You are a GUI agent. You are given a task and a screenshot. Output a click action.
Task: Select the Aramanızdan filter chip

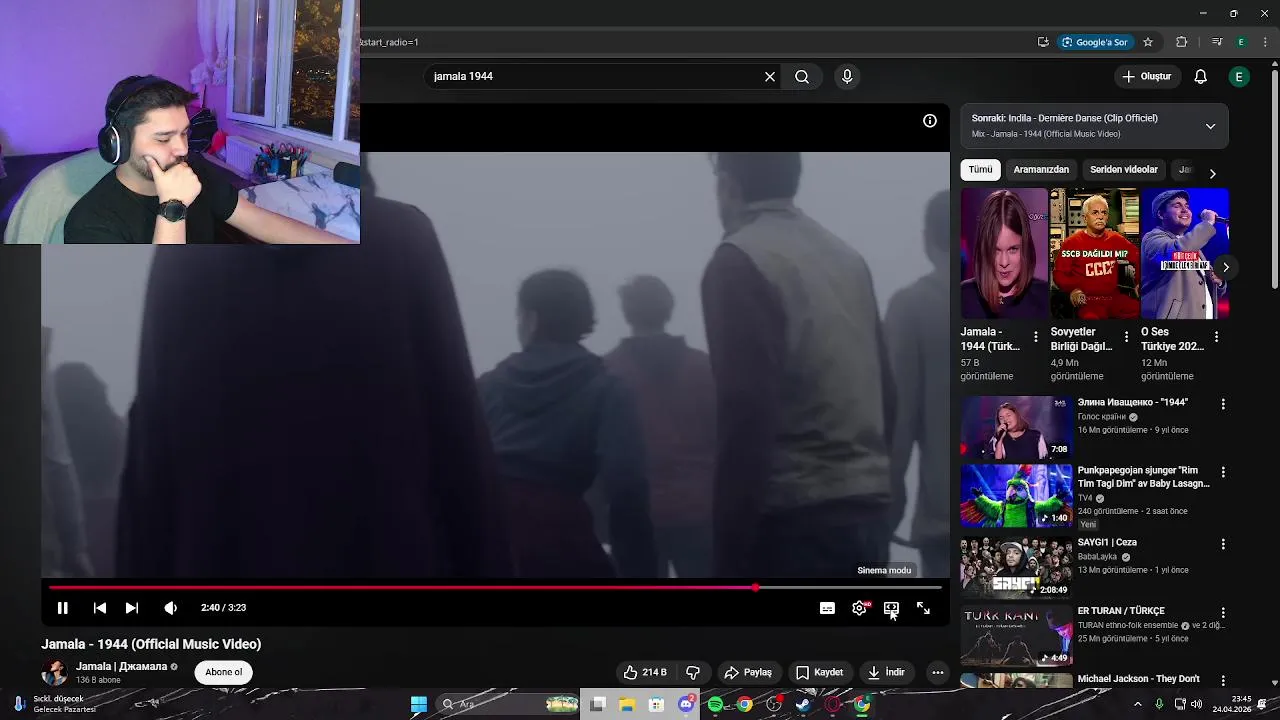1041,170
